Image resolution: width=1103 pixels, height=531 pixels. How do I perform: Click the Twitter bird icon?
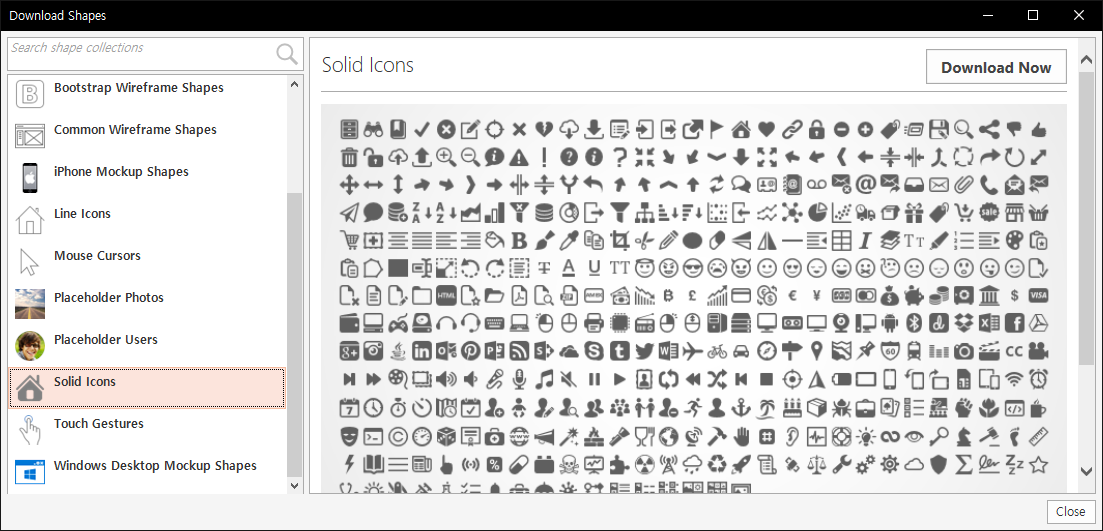tap(644, 351)
